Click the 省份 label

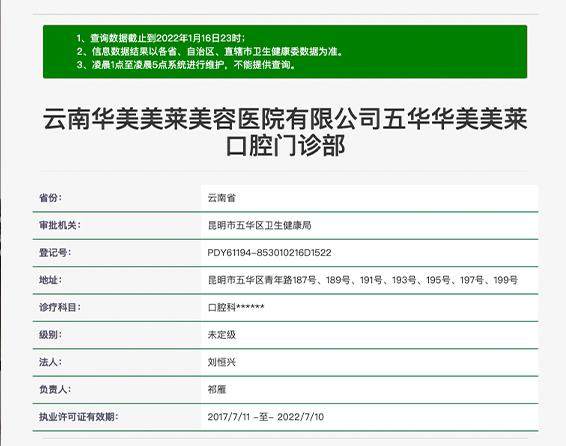(50, 198)
